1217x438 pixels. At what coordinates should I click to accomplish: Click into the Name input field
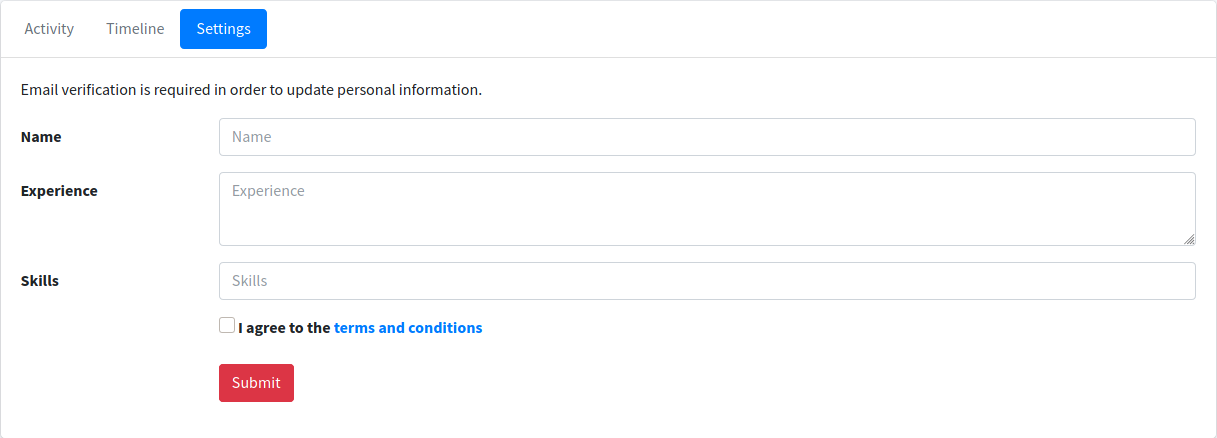point(707,137)
